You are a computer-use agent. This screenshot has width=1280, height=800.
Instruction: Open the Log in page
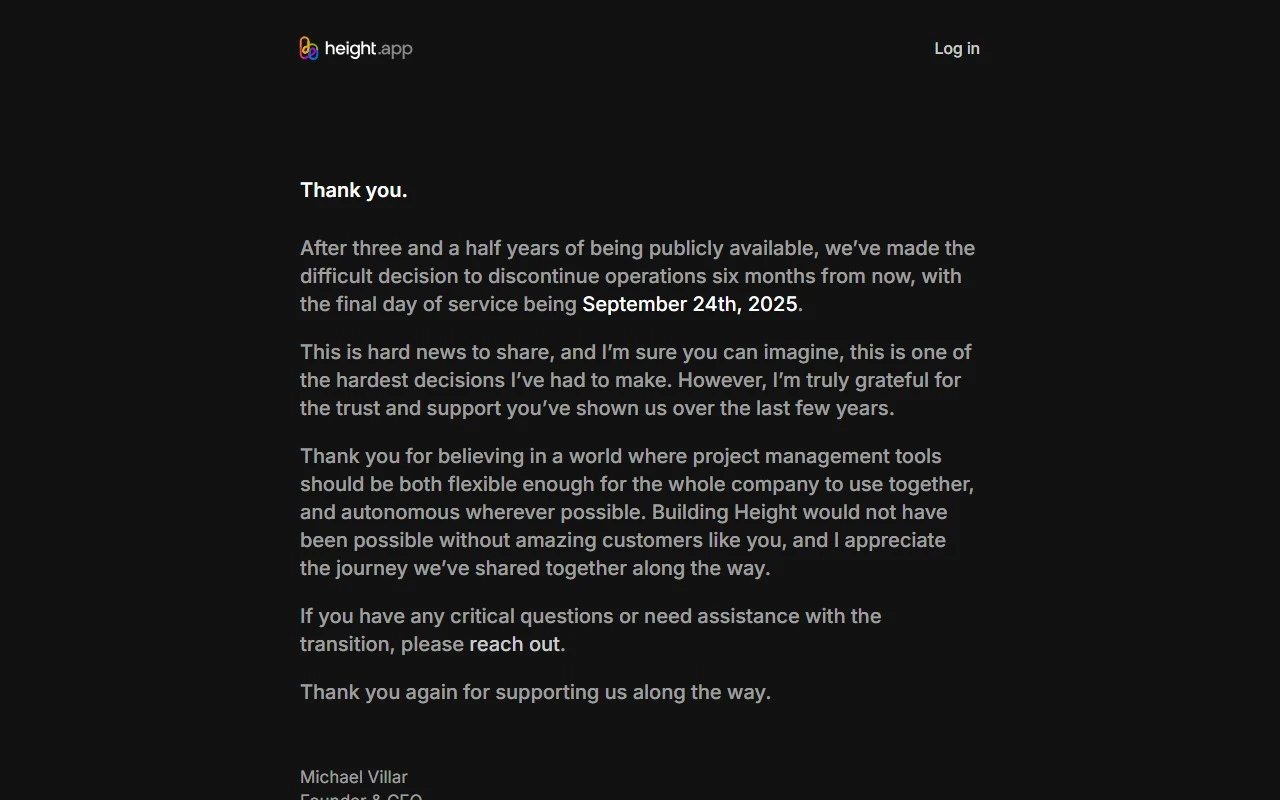click(x=957, y=48)
